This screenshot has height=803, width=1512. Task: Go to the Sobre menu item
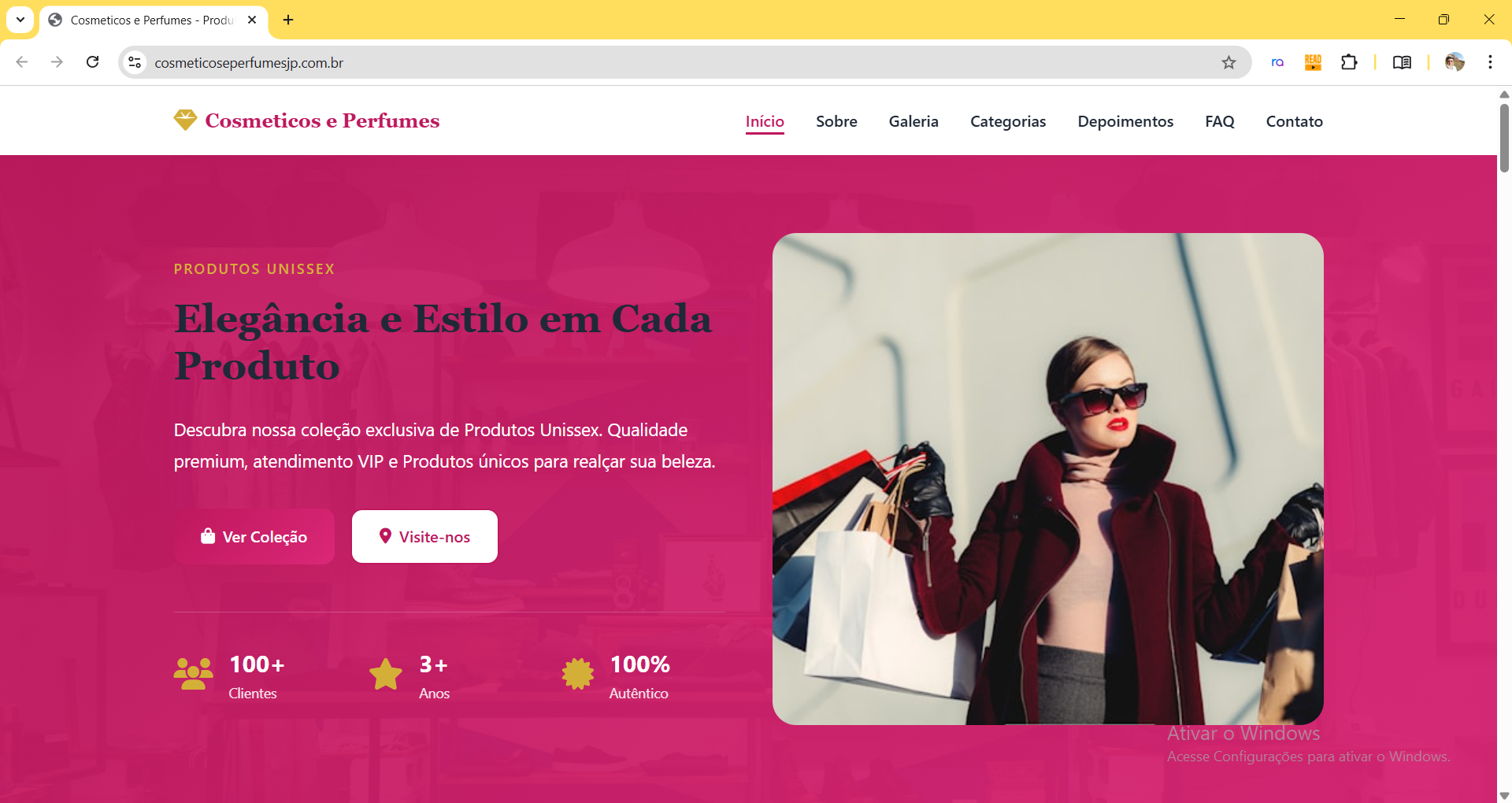pos(836,121)
